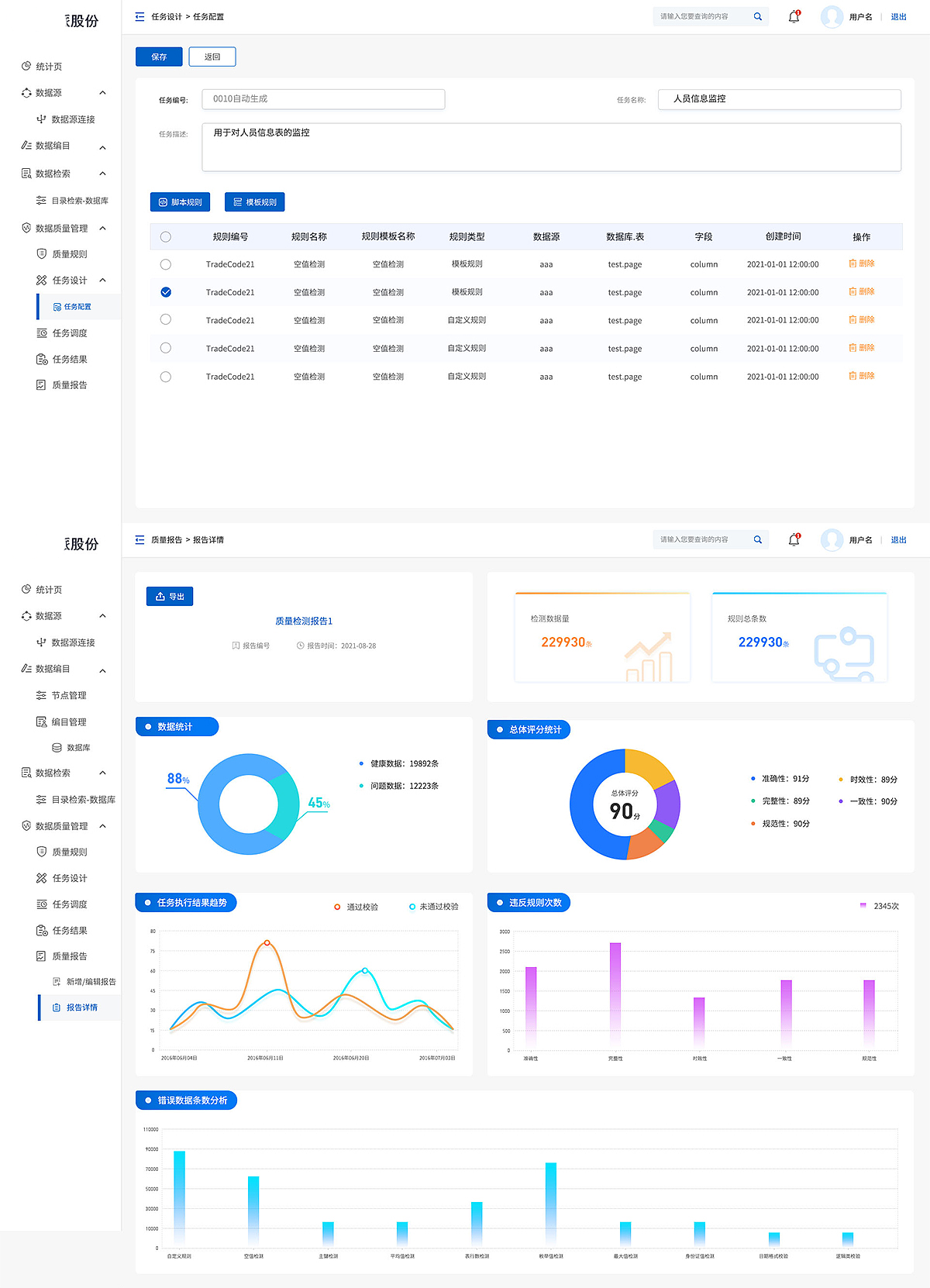930x1288 pixels.
Task: Click the orange 通过校验 legend marker
Action: pos(337,907)
